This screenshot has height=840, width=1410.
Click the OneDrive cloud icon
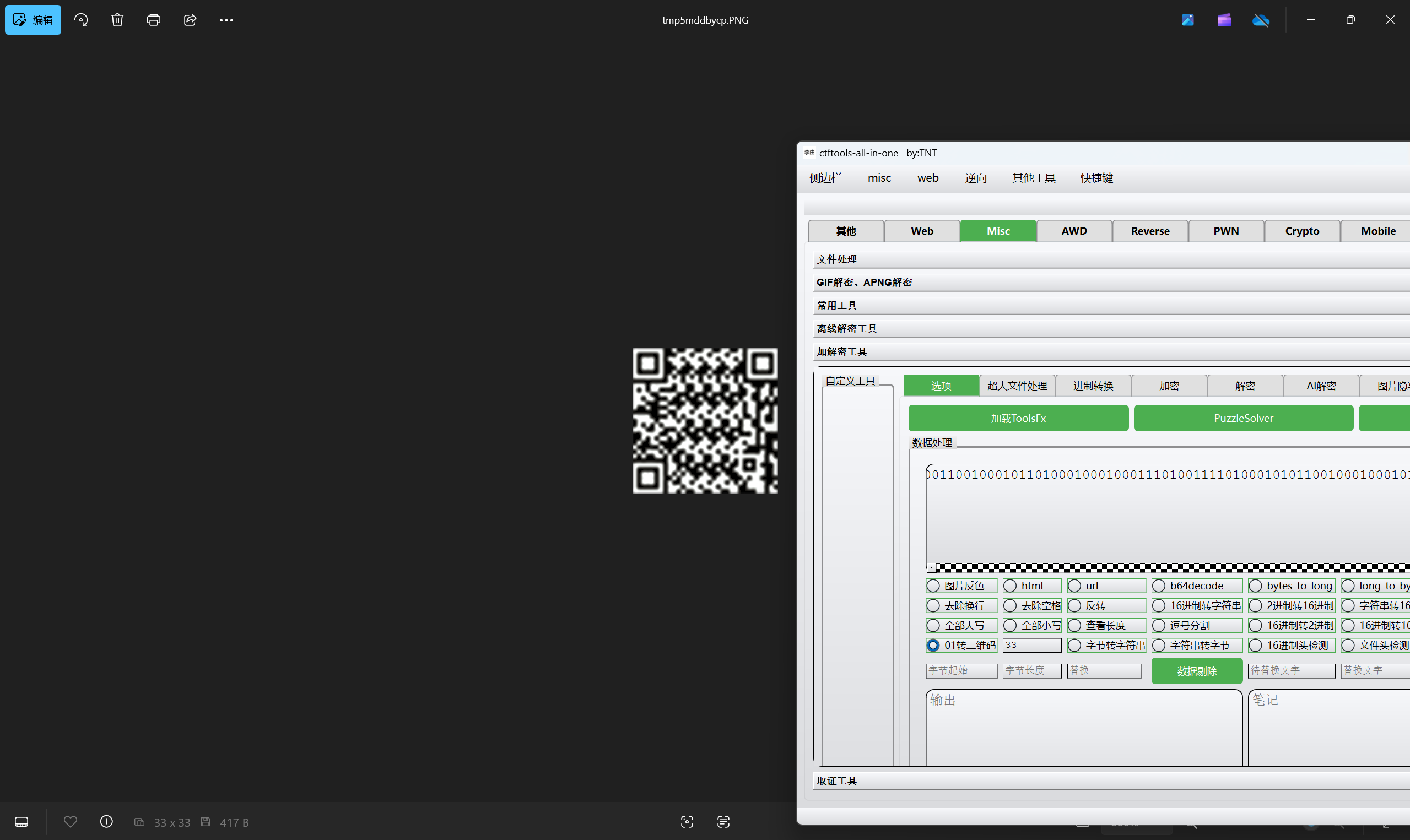coord(1261,20)
